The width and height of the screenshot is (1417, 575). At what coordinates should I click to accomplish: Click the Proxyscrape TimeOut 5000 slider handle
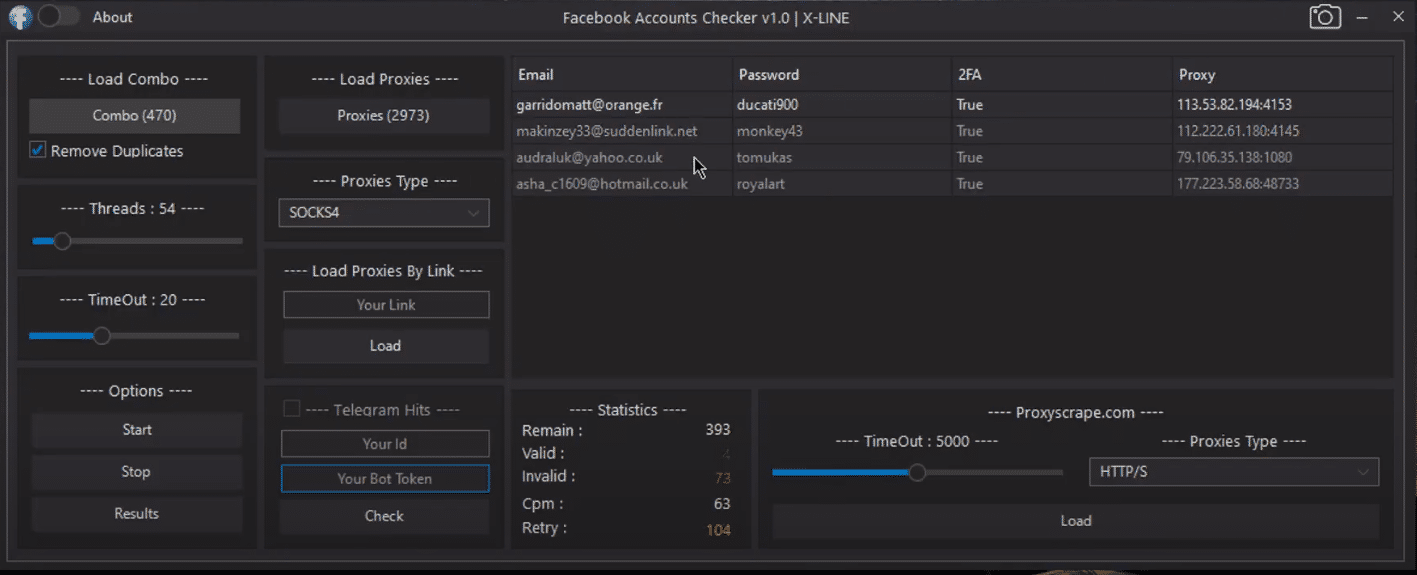917,473
